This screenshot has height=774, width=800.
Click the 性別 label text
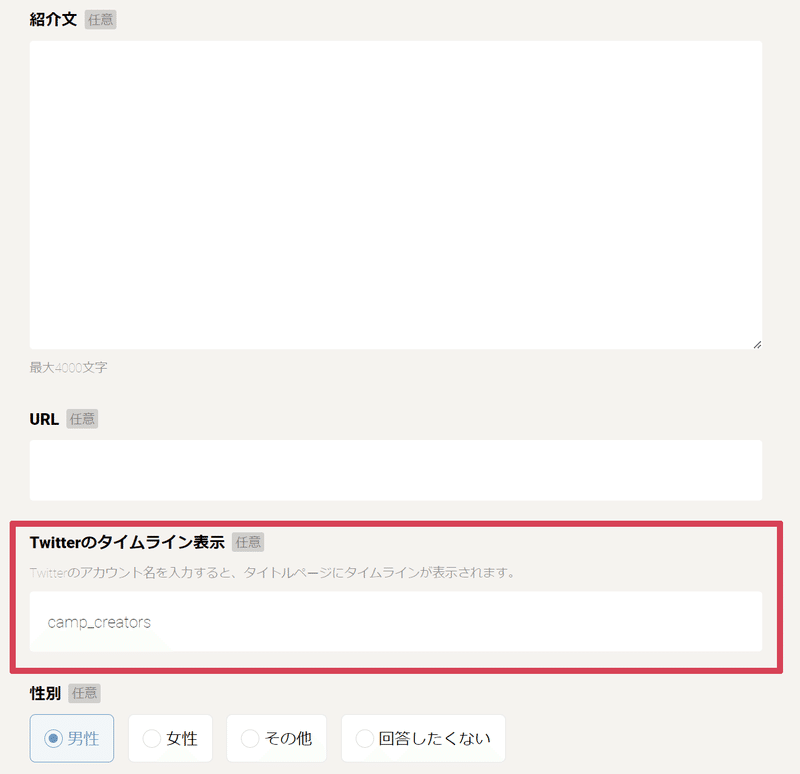[45, 693]
